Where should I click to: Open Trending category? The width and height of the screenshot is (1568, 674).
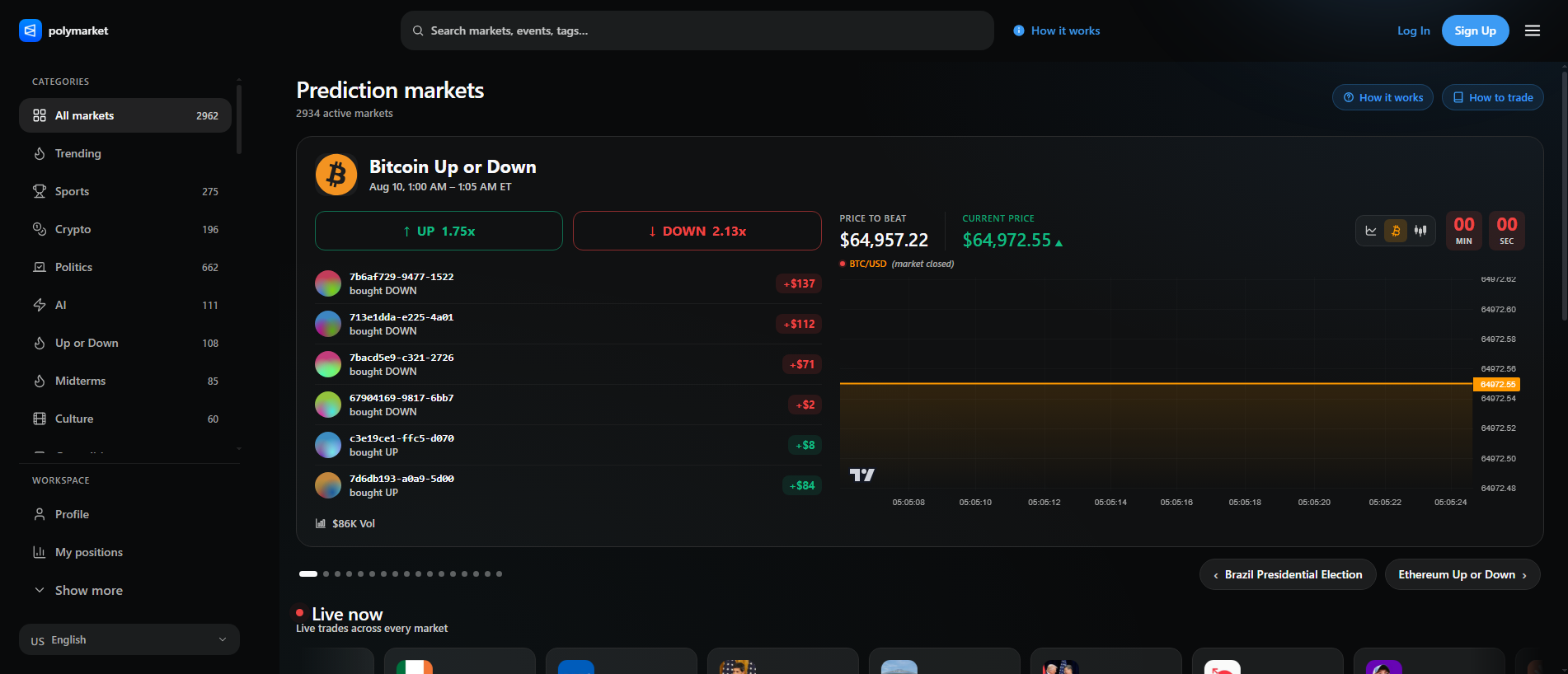click(x=125, y=153)
